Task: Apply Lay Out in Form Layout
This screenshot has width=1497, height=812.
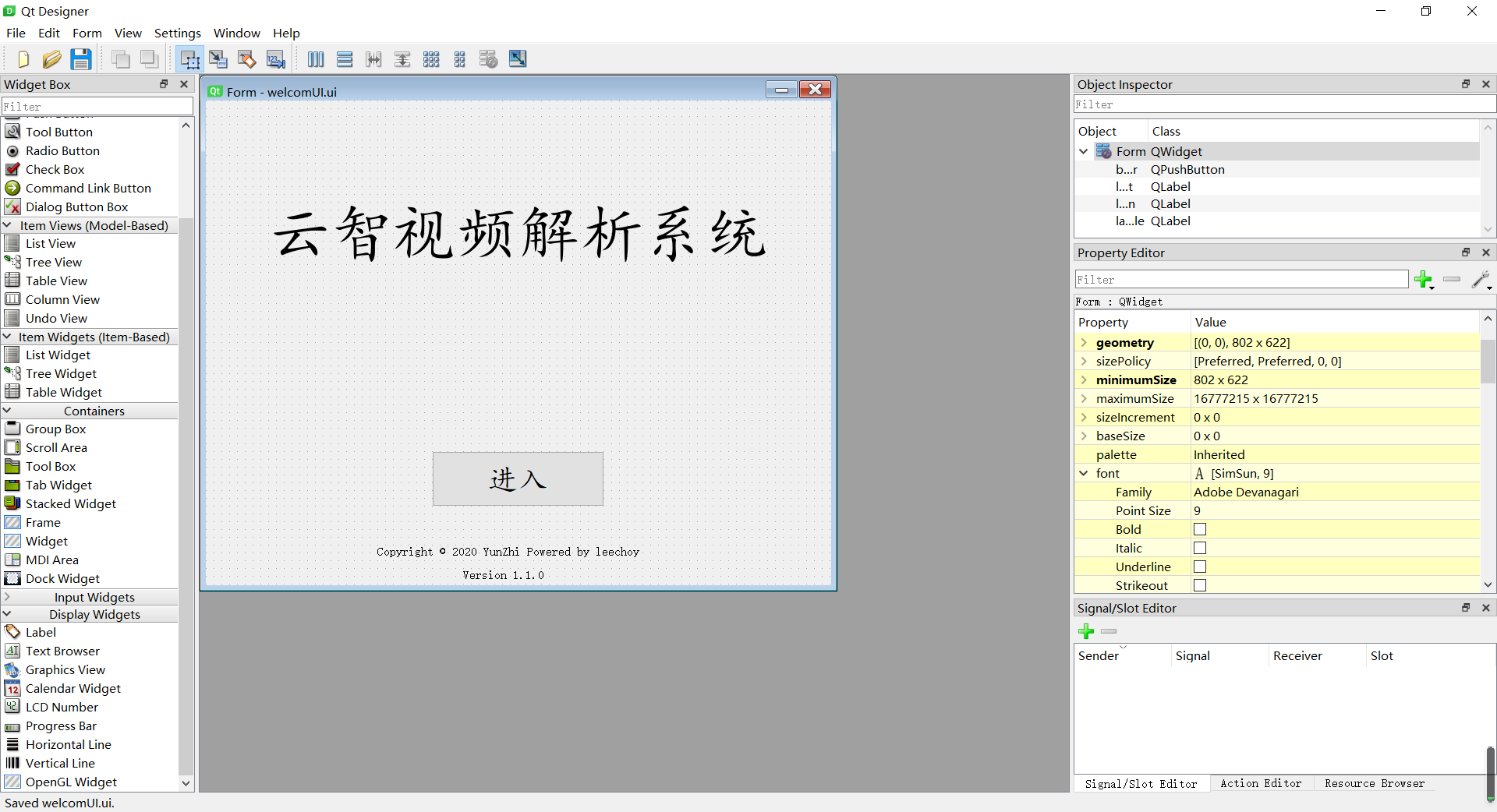Action: point(460,59)
